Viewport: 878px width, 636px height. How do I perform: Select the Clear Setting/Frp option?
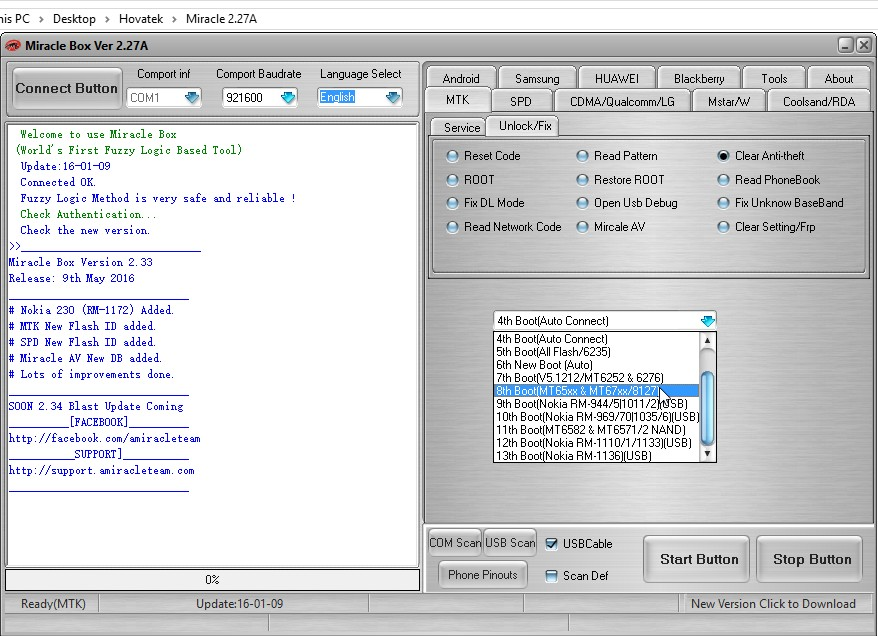(767, 227)
